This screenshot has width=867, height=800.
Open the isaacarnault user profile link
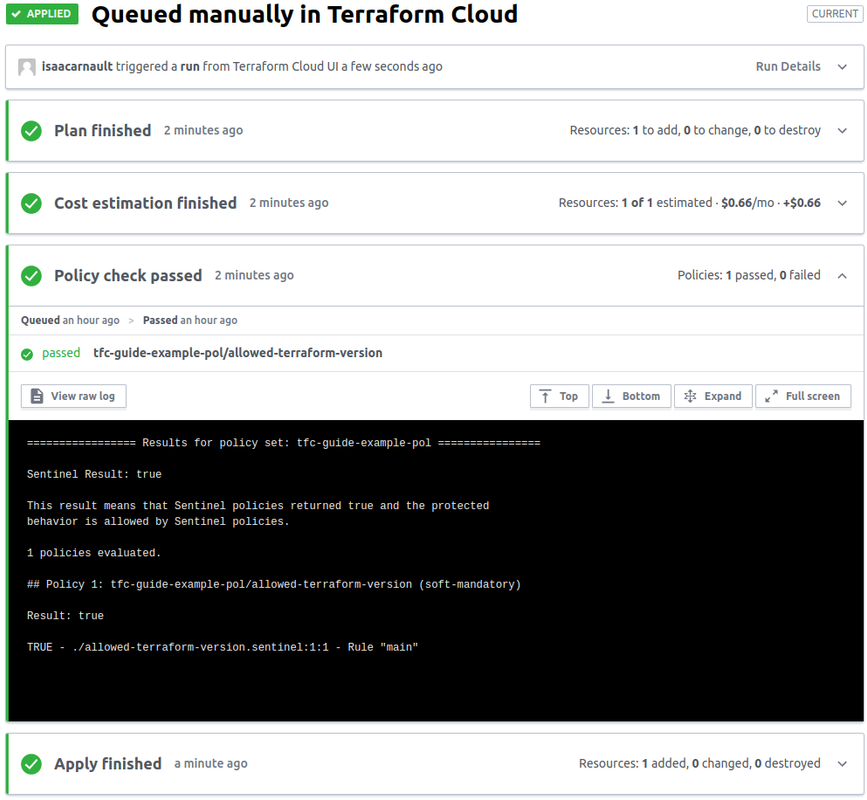coord(77,66)
